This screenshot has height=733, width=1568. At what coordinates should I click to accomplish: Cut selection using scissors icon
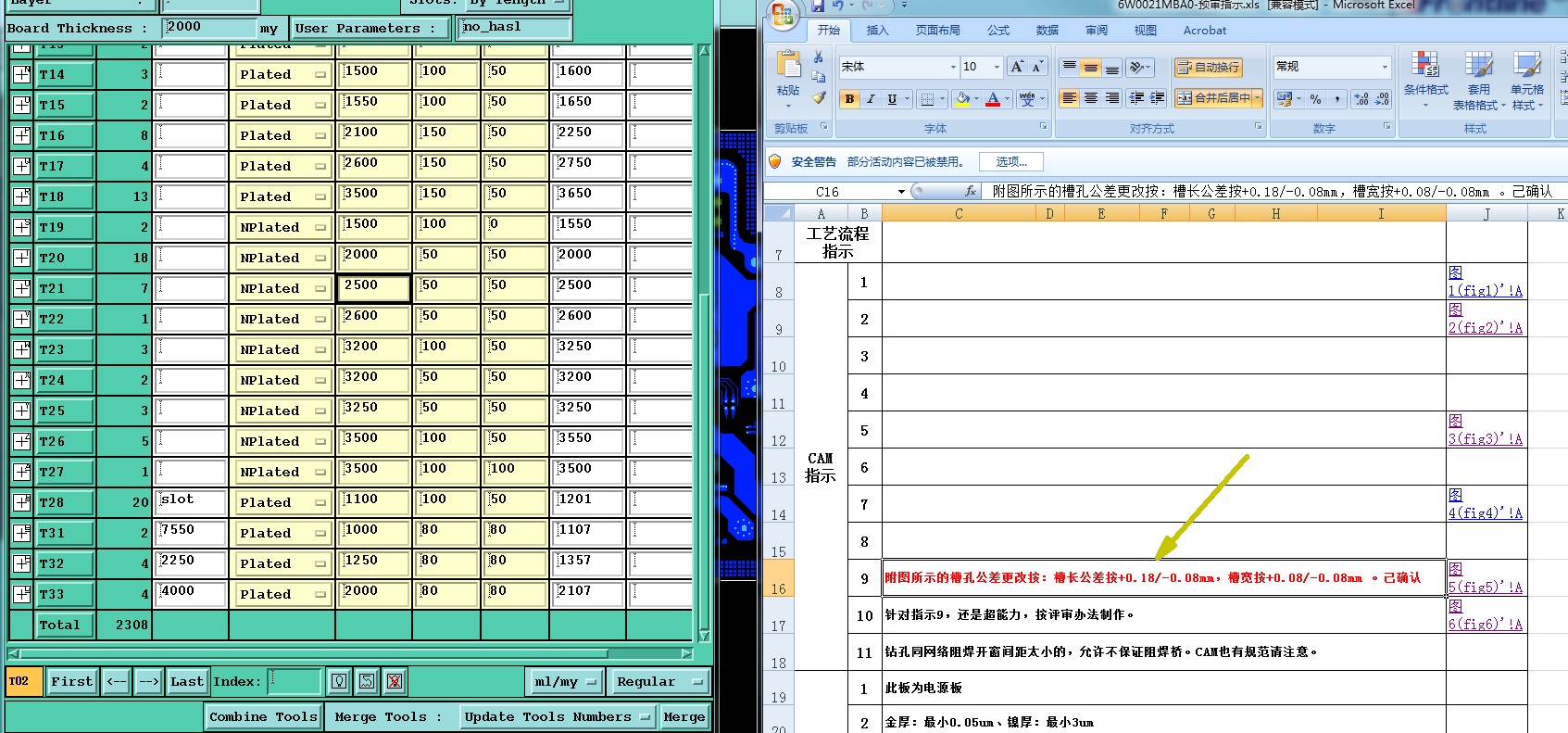click(x=819, y=57)
